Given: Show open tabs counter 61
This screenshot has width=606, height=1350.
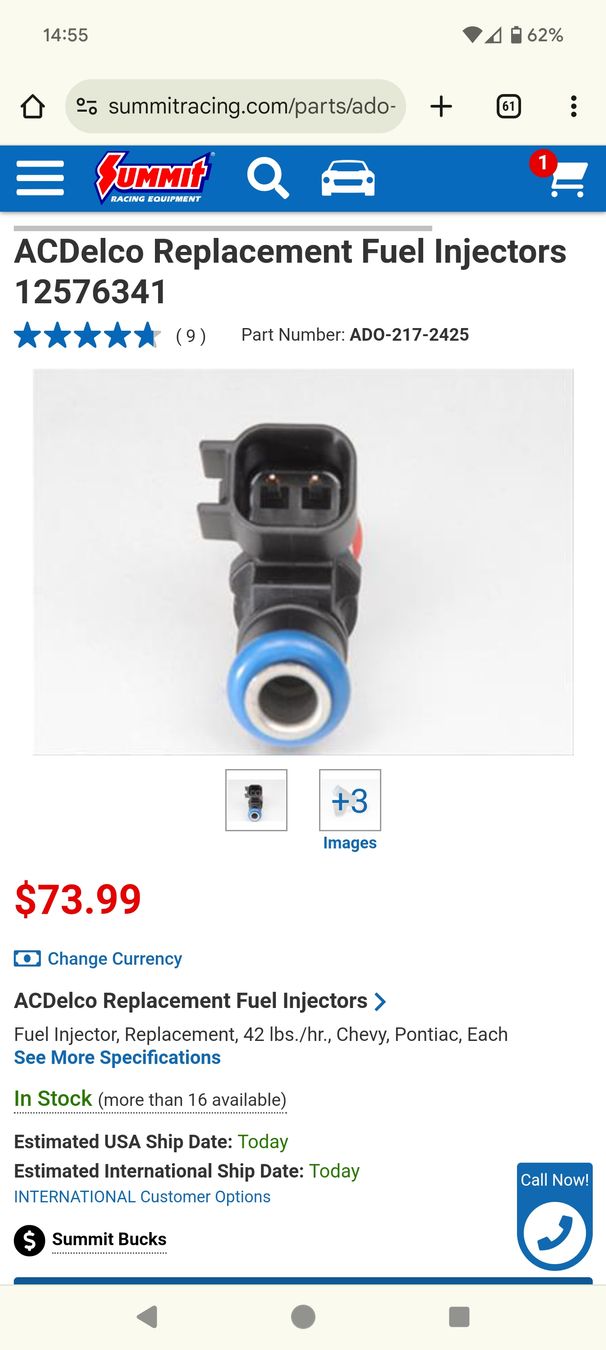Looking at the screenshot, I should (x=509, y=107).
